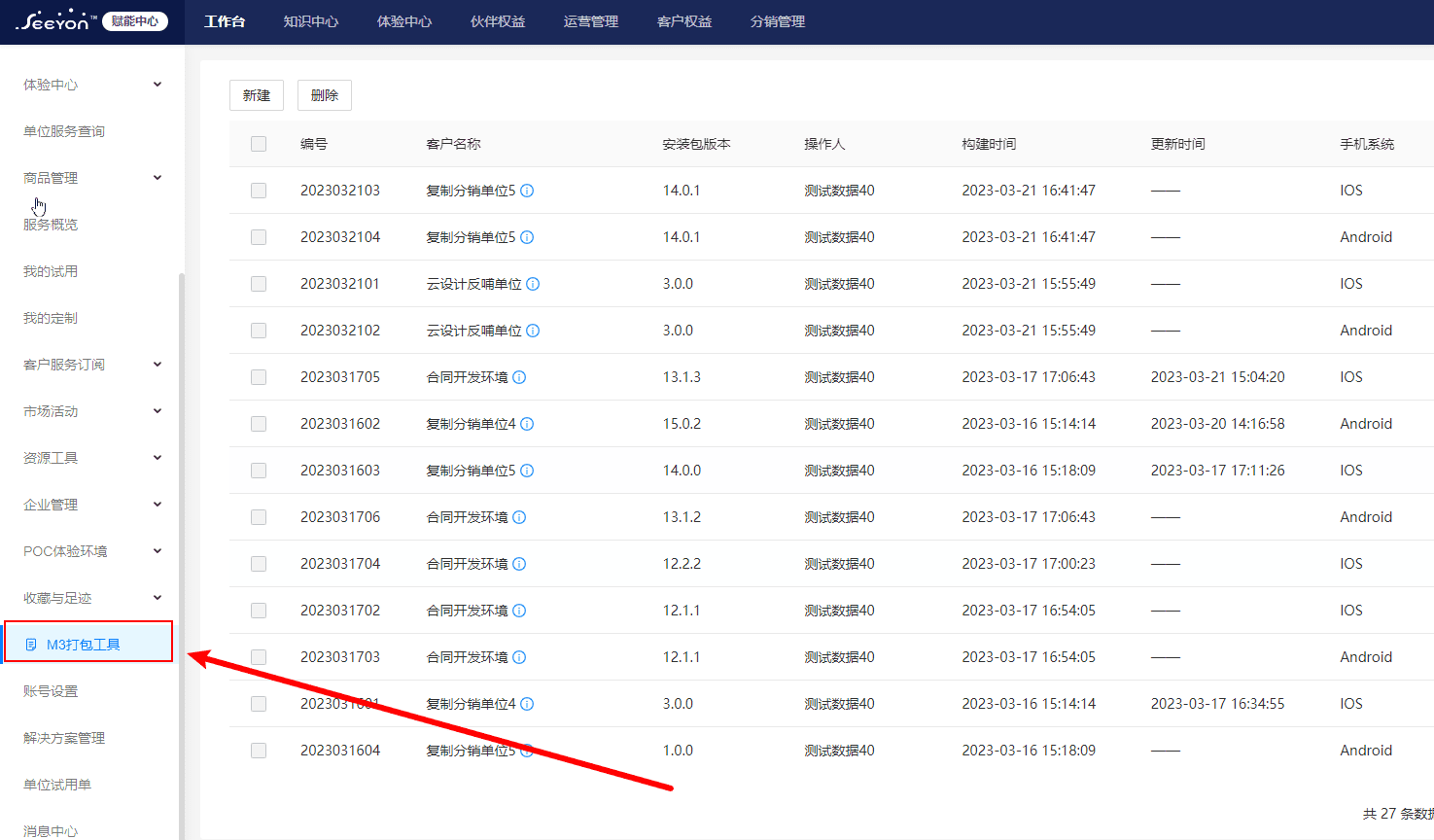Switch to the 知识中心 top tab

(311, 21)
